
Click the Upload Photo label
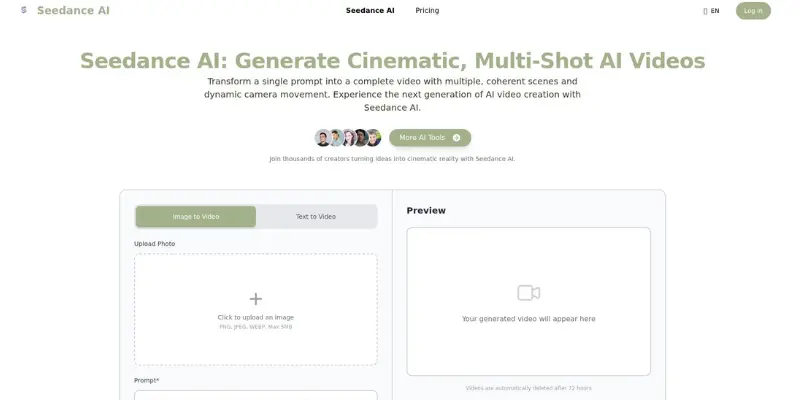coord(155,244)
